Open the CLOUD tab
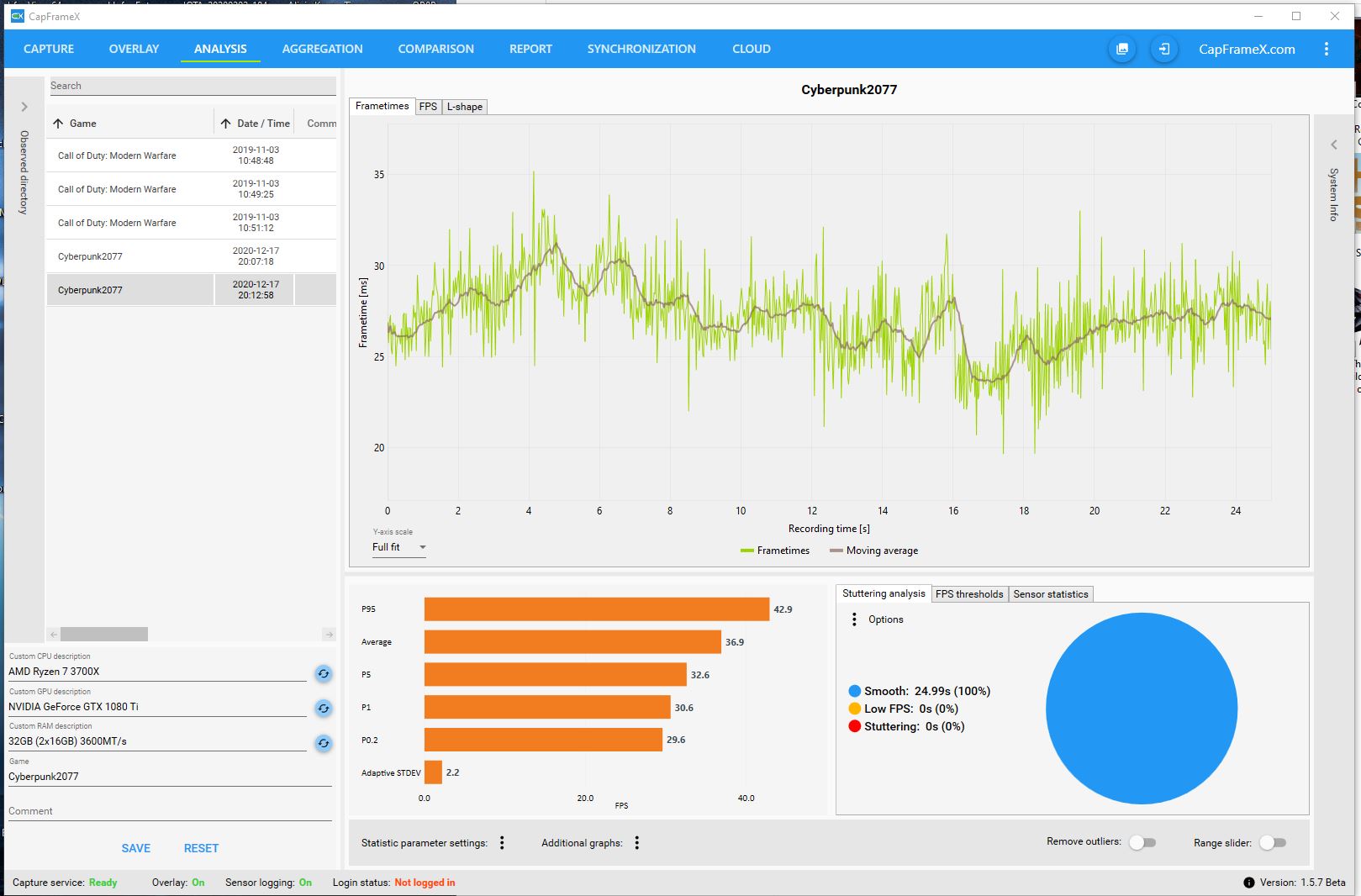This screenshot has height=896, width=1361. click(752, 49)
